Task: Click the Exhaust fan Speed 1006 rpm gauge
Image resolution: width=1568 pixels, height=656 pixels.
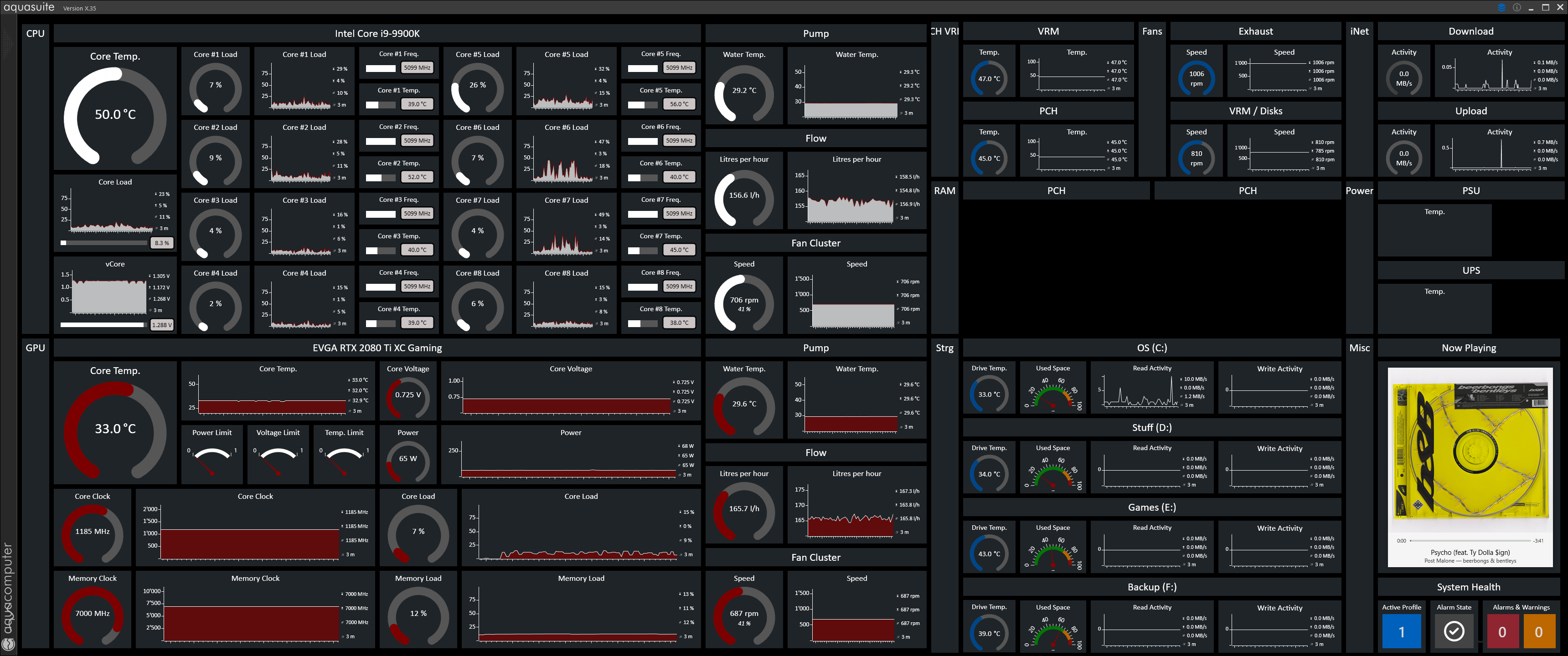Action: (1196, 78)
